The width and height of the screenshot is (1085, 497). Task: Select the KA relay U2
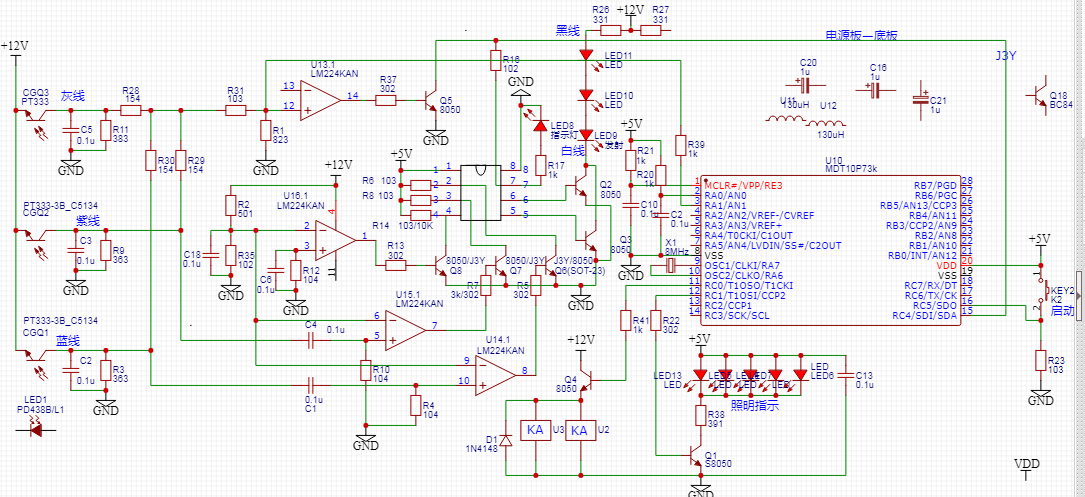point(579,431)
